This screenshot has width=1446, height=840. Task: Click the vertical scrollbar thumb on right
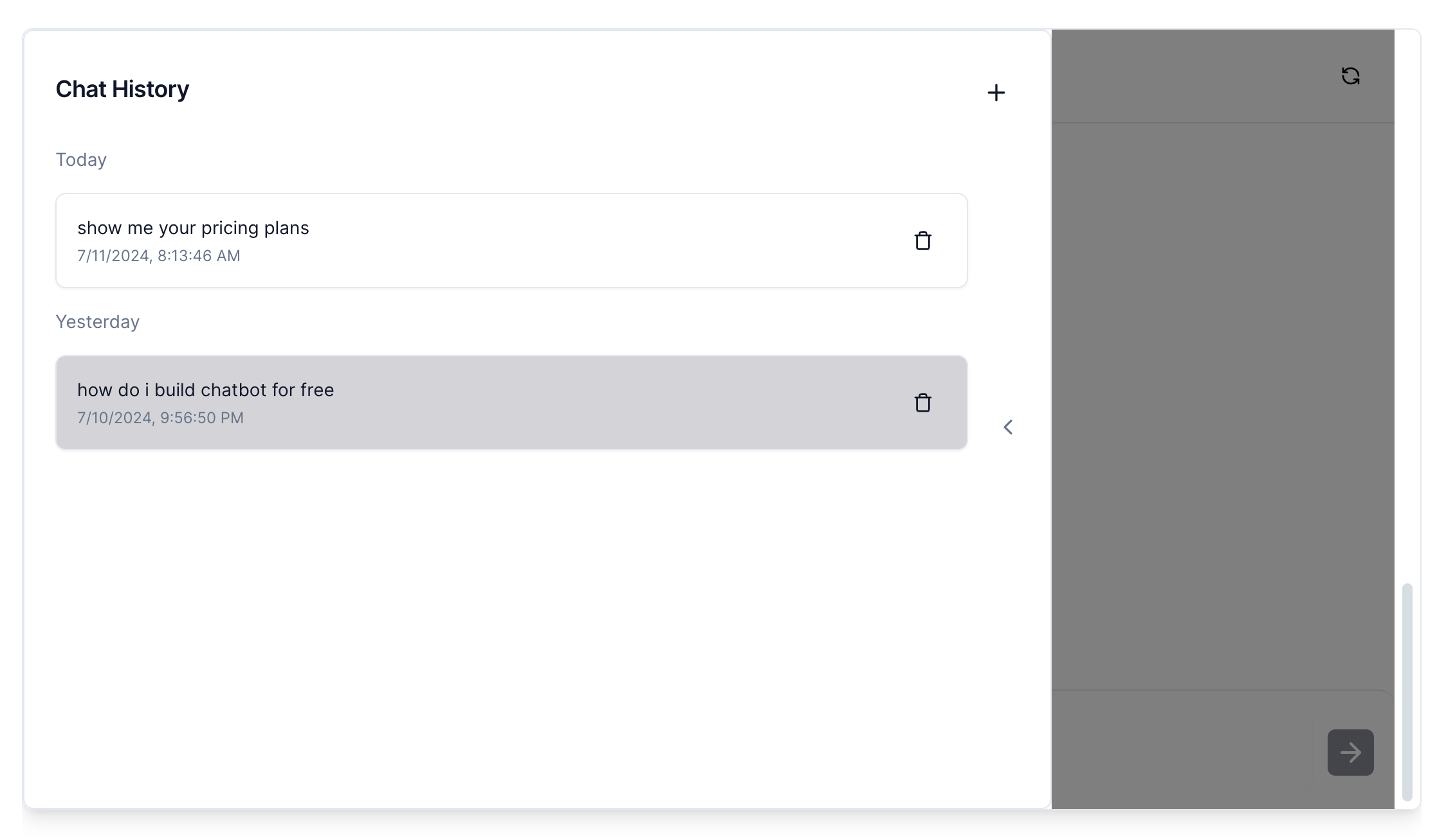pos(1407,691)
